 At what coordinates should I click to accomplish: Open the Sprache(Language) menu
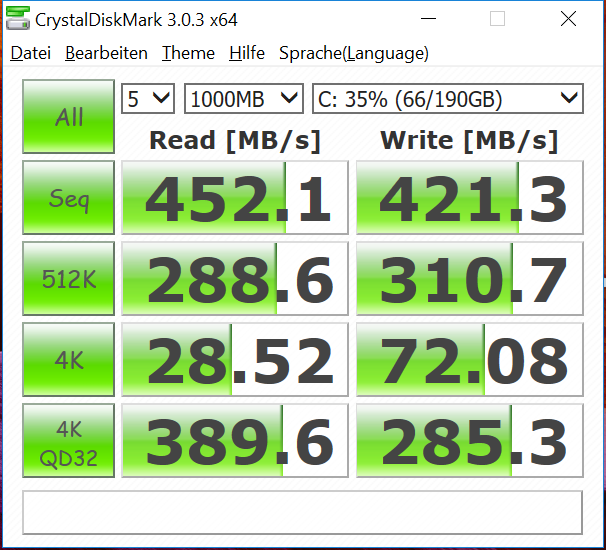click(354, 53)
